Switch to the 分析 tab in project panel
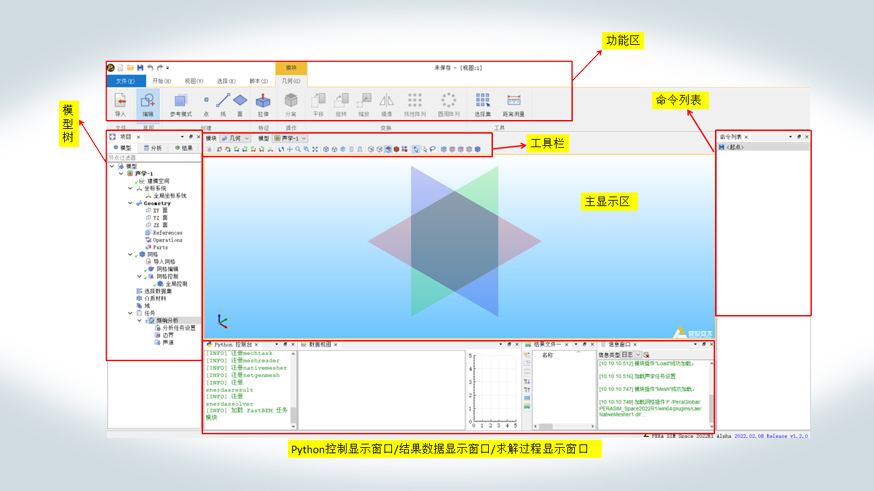 point(153,148)
